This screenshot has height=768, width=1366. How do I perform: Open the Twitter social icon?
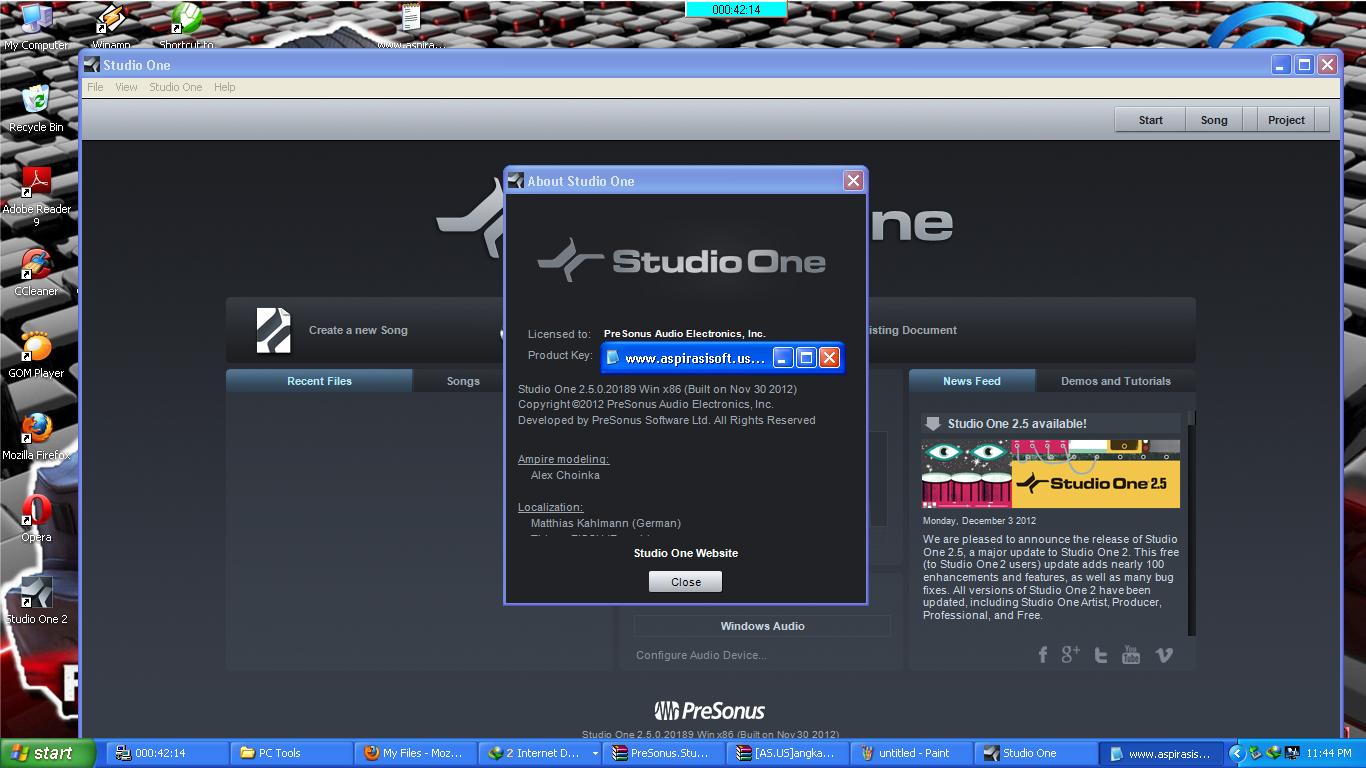(1101, 655)
